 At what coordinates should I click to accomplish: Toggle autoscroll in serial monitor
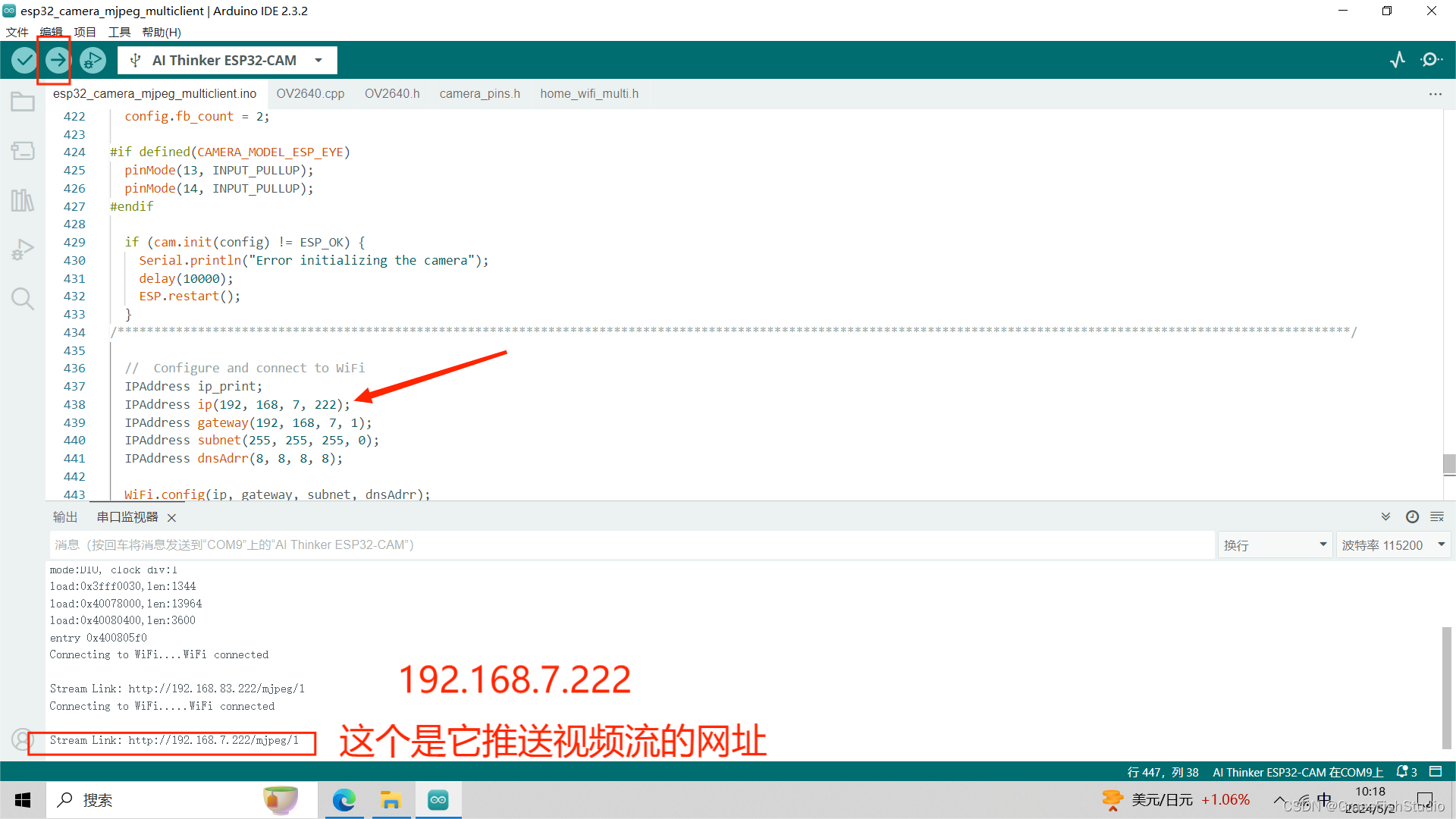click(x=1385, y=516)
